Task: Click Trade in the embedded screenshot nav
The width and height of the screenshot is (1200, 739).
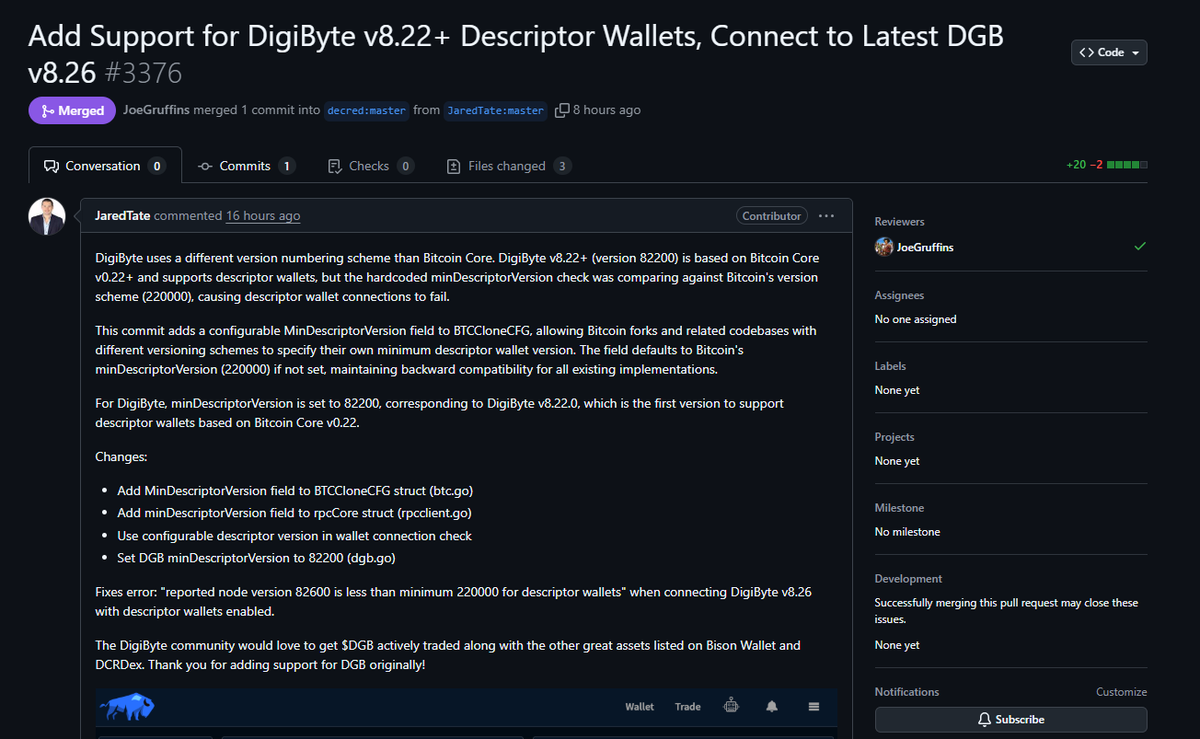Action: [x=688, y=707]
